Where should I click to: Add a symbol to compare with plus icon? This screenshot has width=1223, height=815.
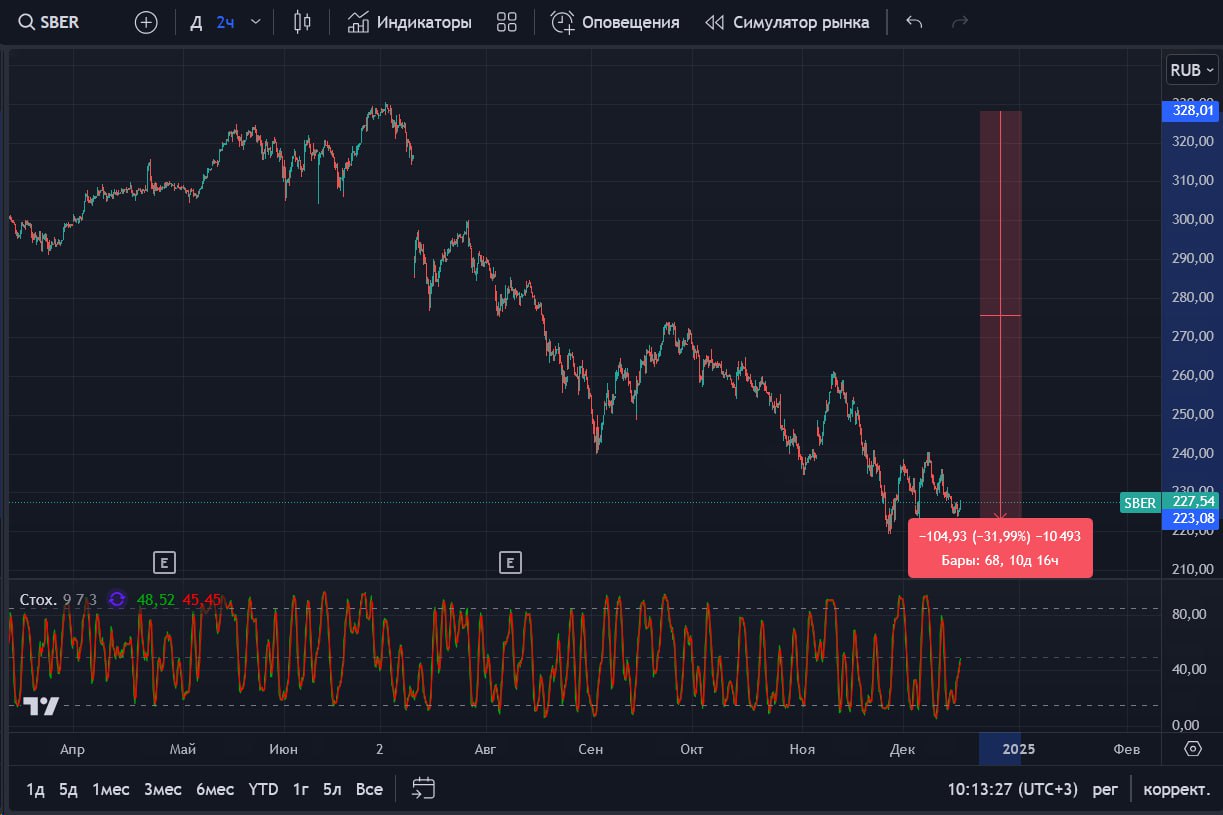tap(146, 22)
